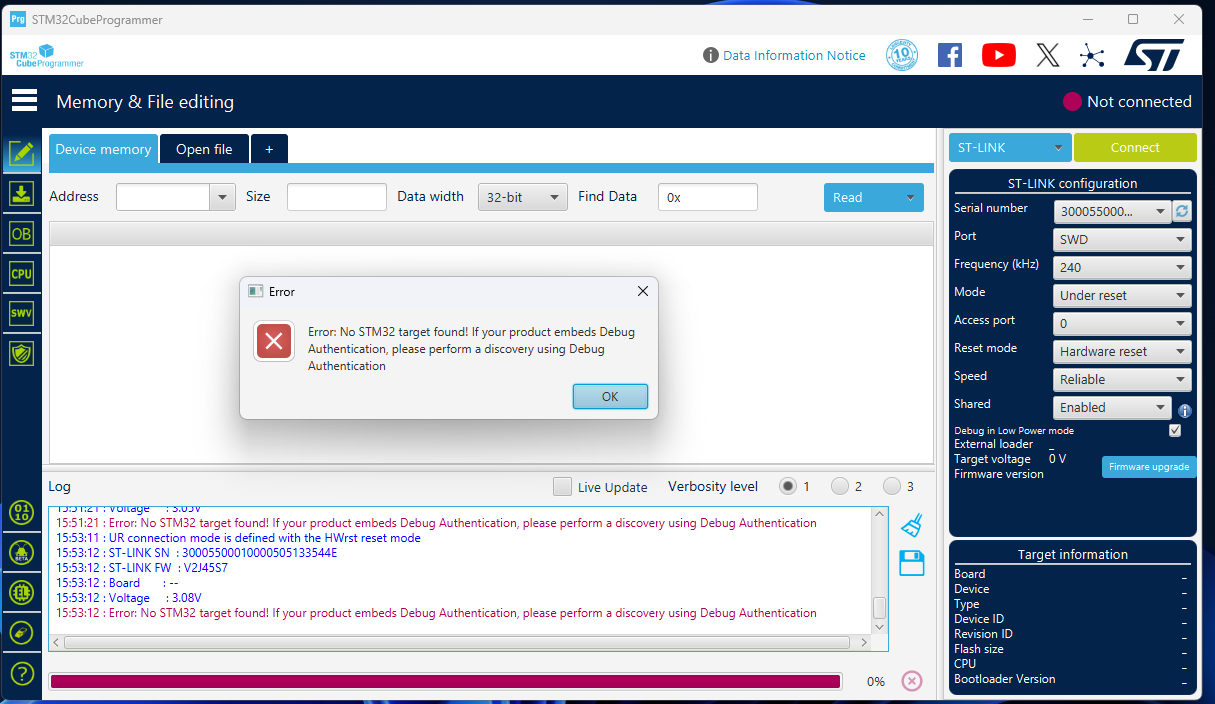Open the Memory & File editing panel
The width and height of the screenshot is (1215, 704).
[22, 154]
